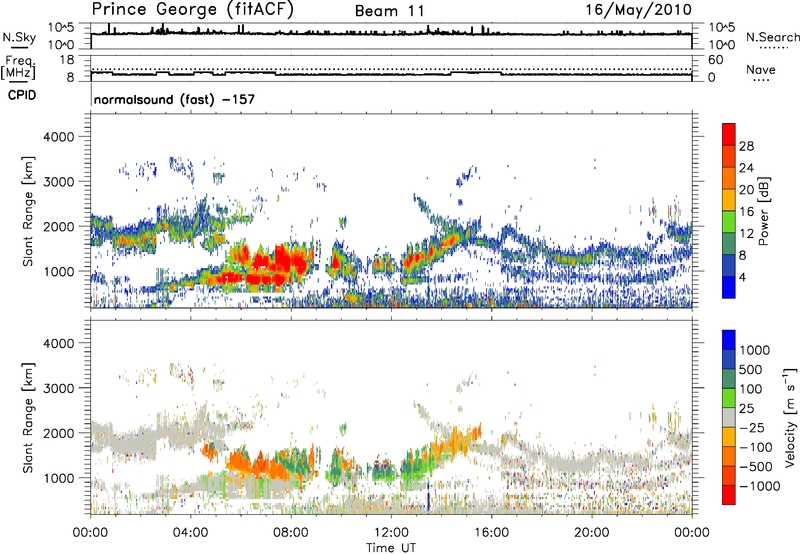Click the 'CPID' label
The width and height of the screenshot is (800, 554).
click(x=21, y=95)
